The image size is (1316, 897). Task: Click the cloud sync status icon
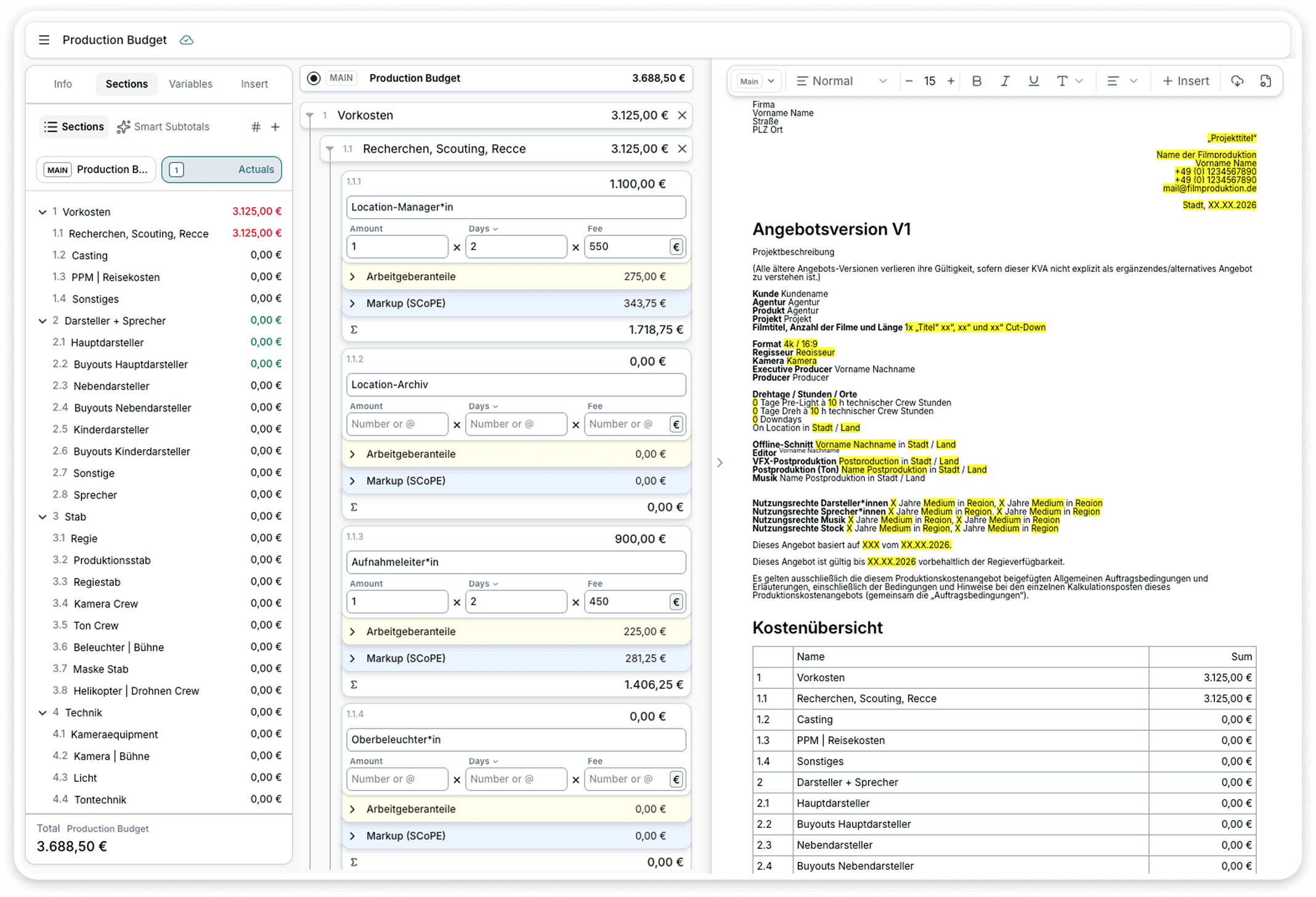click(186, 40)
